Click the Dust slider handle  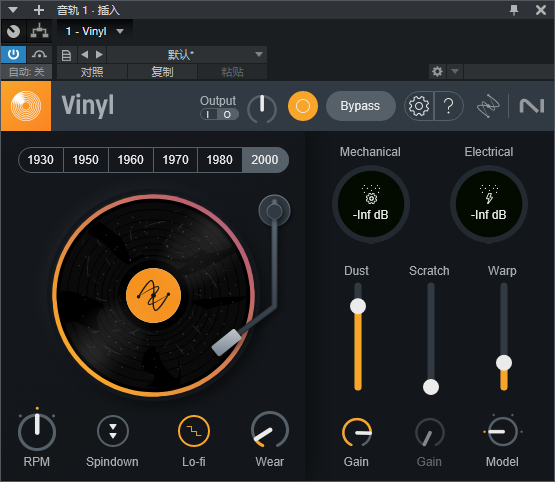coord(358,306)
